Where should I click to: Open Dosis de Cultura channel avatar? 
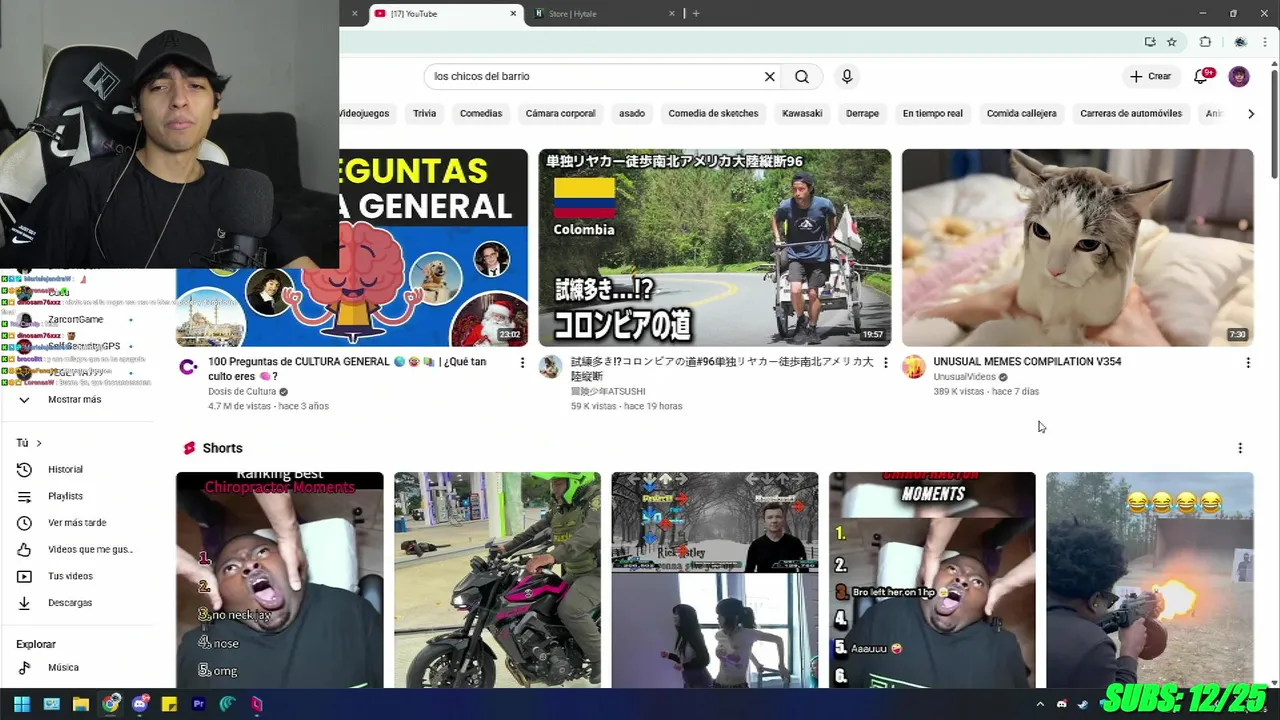(x=188, y=367)
